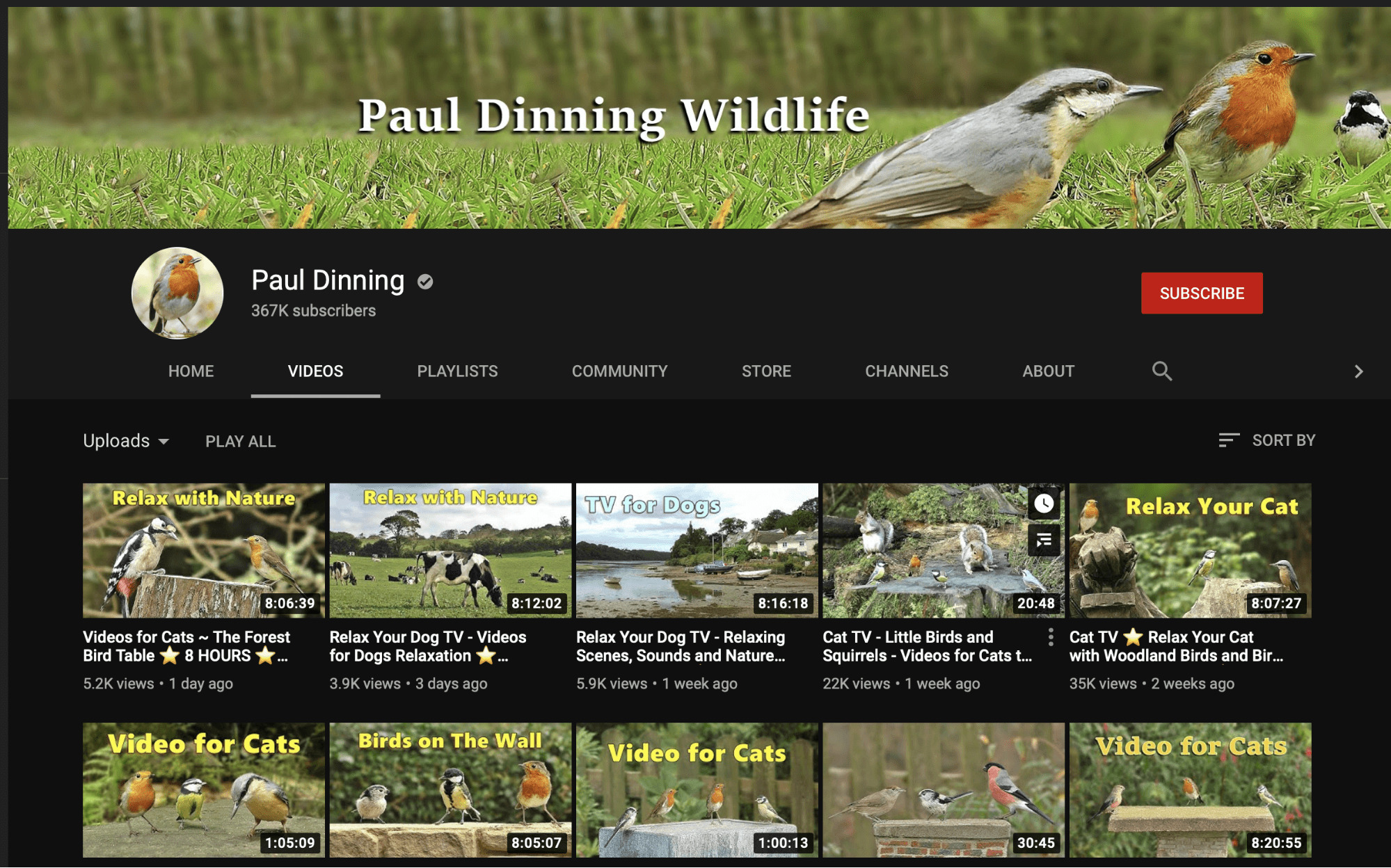Click the verified badge next to Paul Dinning

click(x=425, y=282)
